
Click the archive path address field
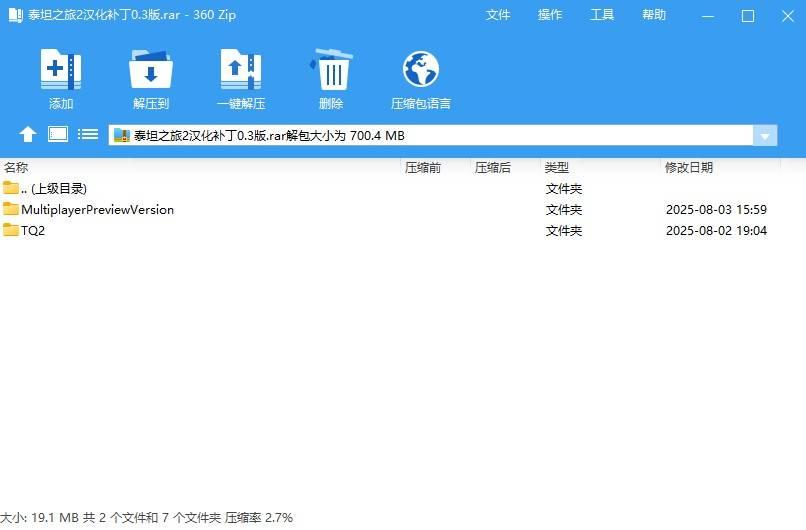click(x=430, y=136)
